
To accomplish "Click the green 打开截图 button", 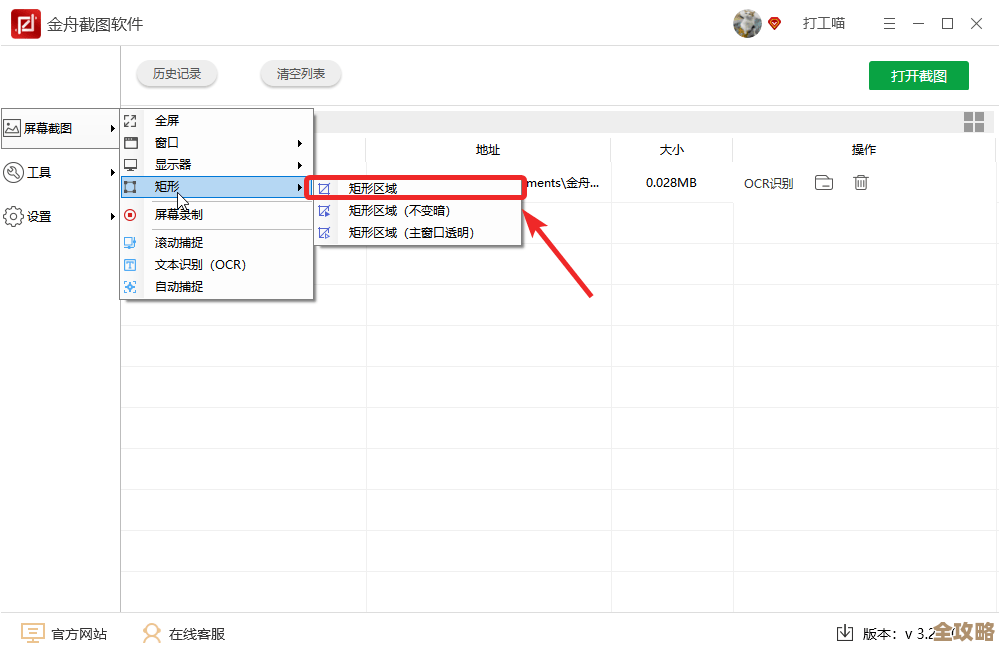I will pyautogui.click(x=918, y=76).
